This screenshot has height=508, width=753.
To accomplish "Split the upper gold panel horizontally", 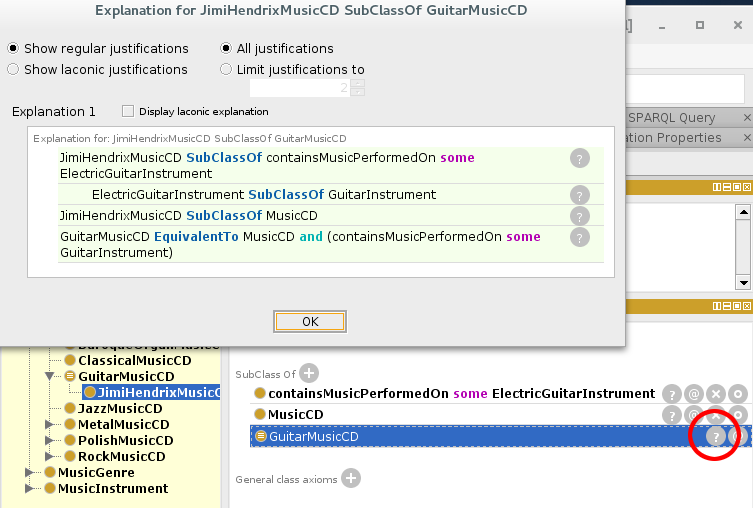I will (727, 187).
